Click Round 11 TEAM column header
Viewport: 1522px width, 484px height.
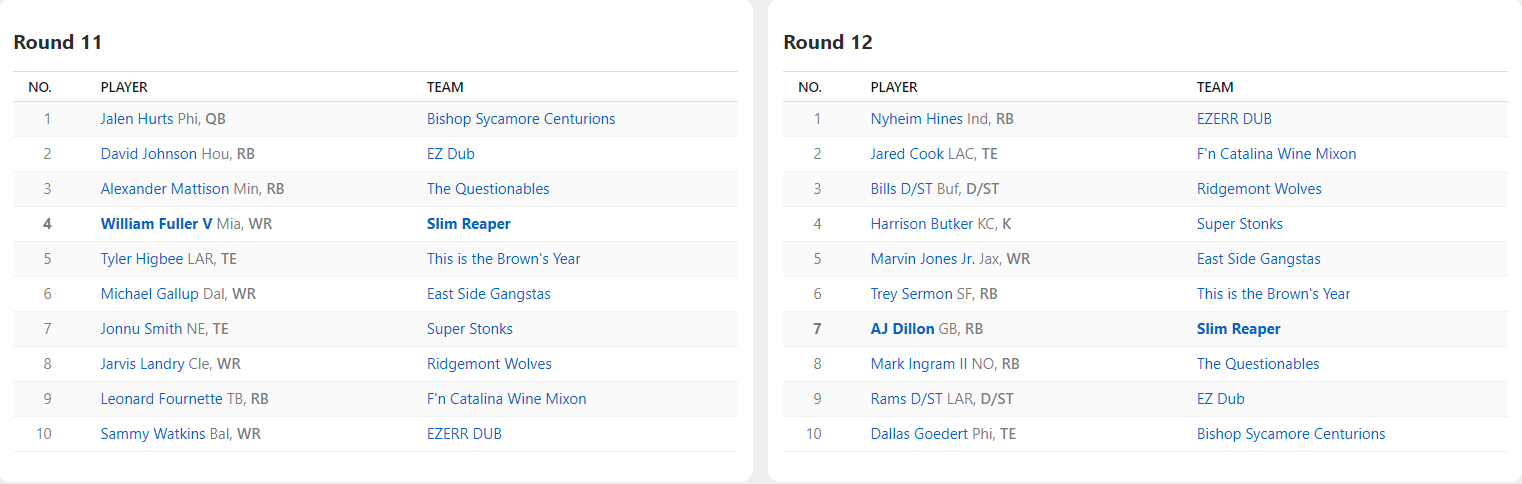click(445, 87)
